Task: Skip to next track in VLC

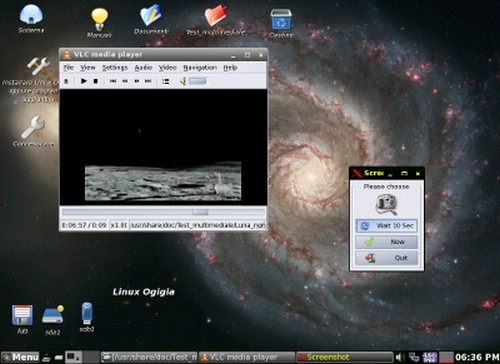Action: click(148, 81)
